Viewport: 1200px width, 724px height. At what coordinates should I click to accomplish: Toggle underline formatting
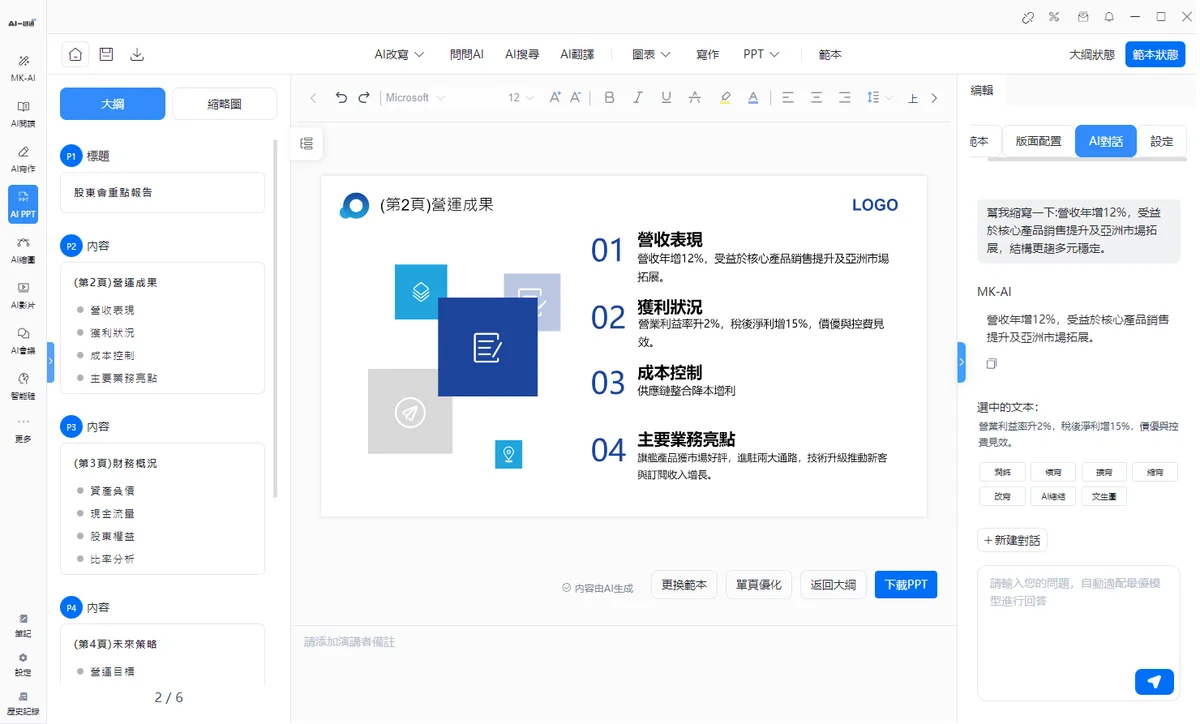[666, 98]
